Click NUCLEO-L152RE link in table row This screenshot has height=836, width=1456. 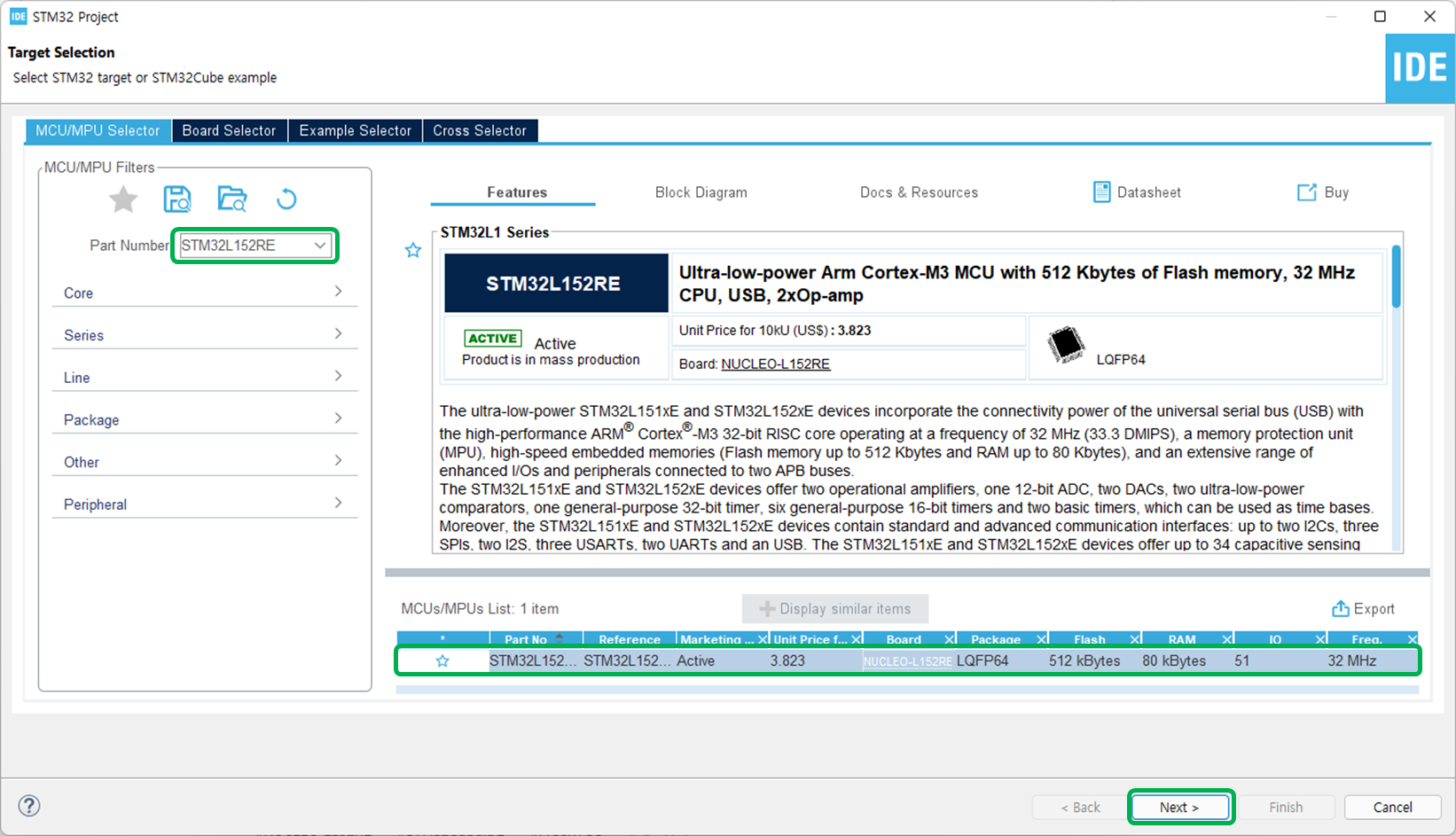[908, 661]
